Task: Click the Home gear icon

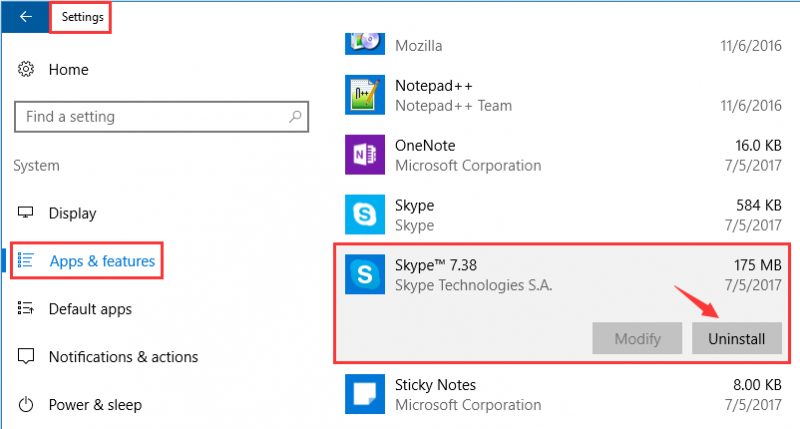Action: pos(26,69)
